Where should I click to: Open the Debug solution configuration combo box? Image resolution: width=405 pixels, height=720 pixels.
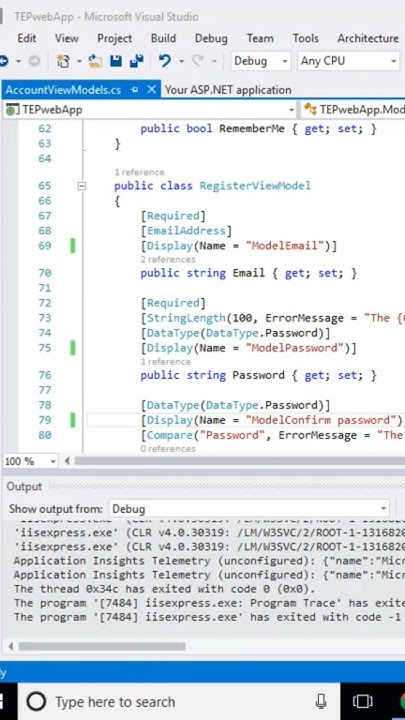click(260, 61)
